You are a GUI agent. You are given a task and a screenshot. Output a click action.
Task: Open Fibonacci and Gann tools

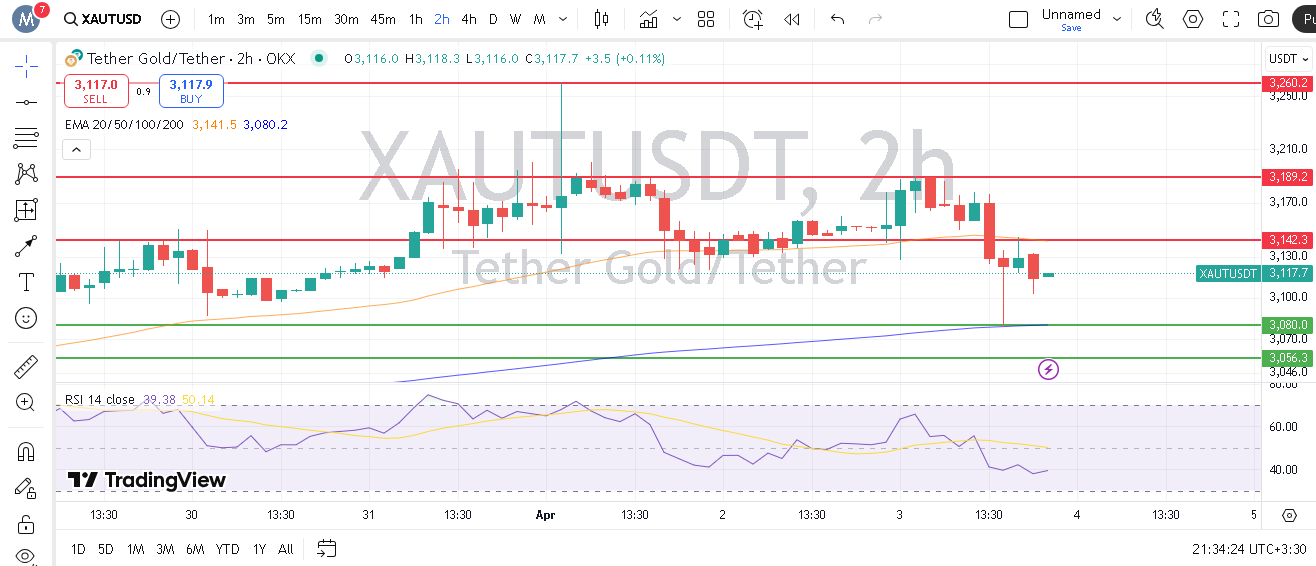[x=26, y=137]
